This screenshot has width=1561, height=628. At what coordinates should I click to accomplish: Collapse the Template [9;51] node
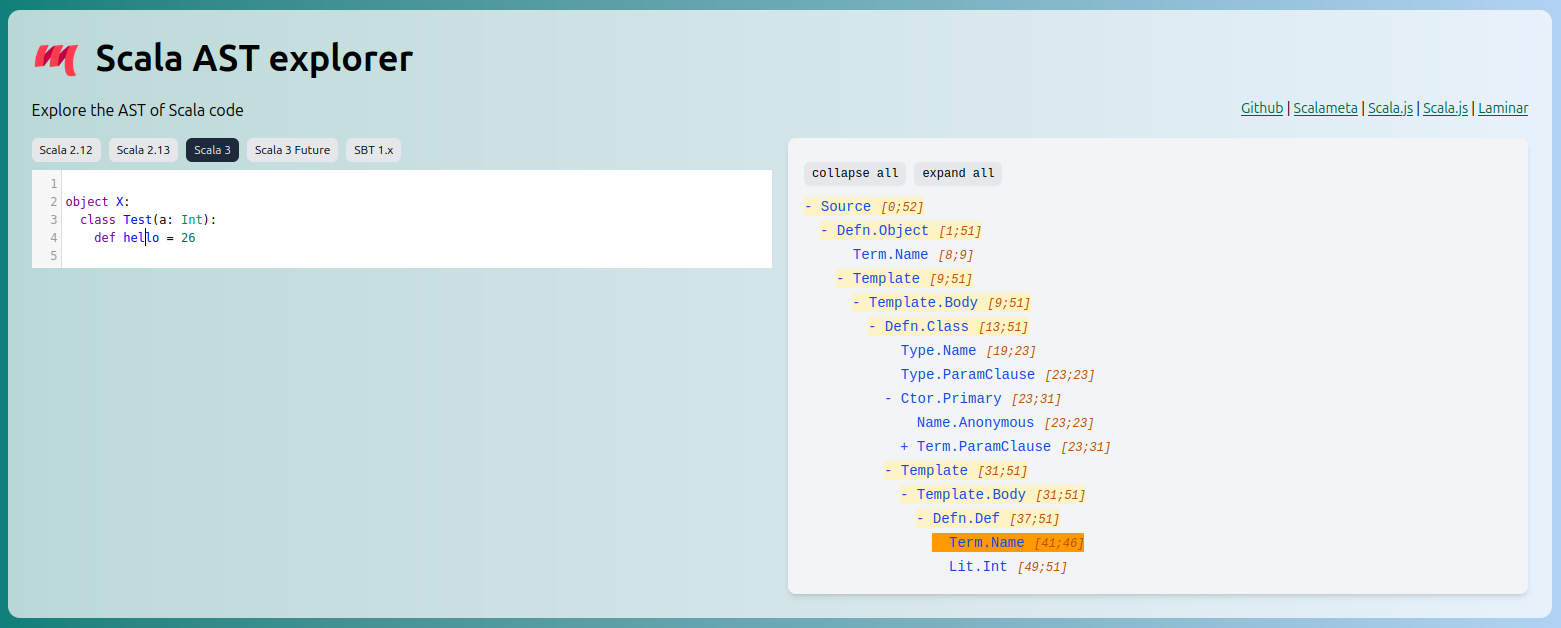[840, 279]
